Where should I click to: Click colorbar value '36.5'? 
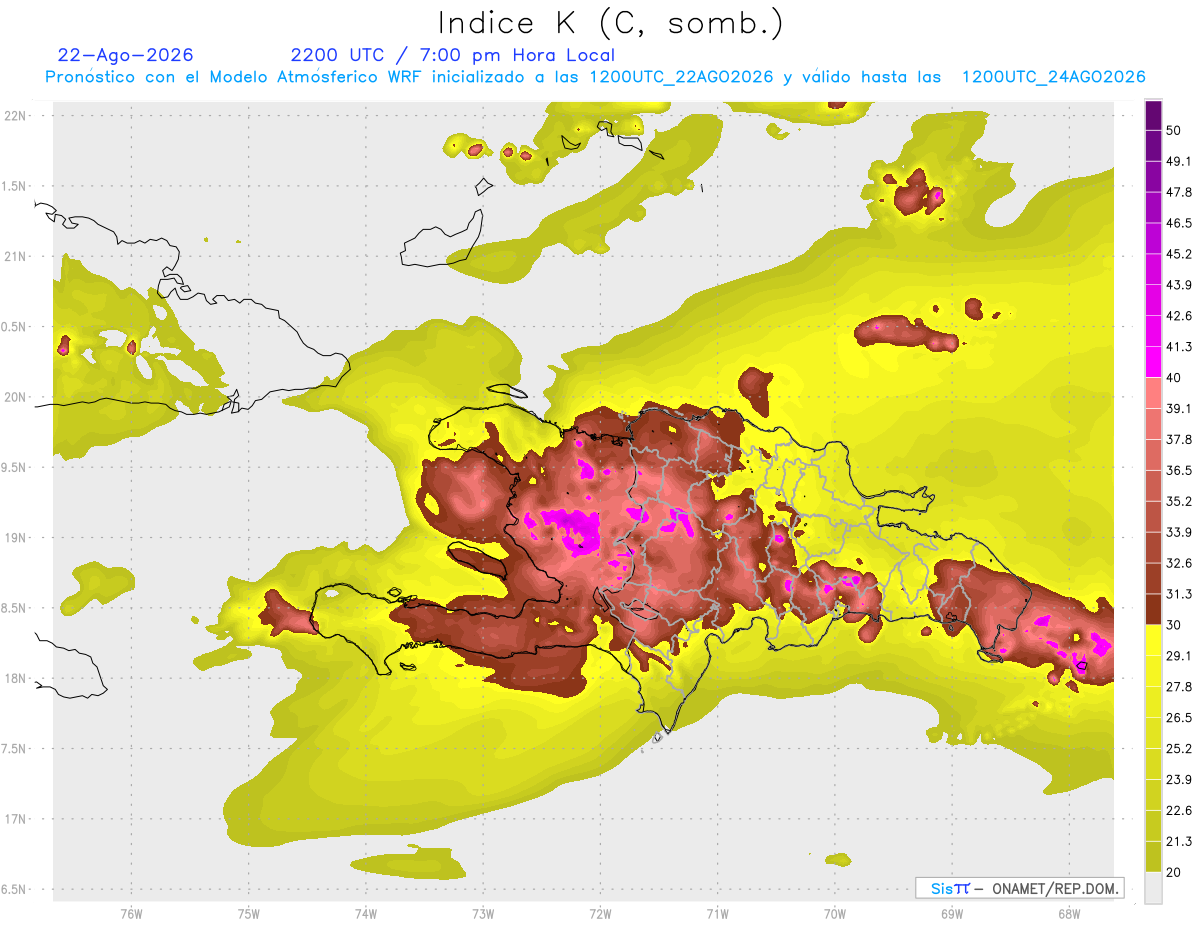pyautogui.click(x=1178, y=470)
